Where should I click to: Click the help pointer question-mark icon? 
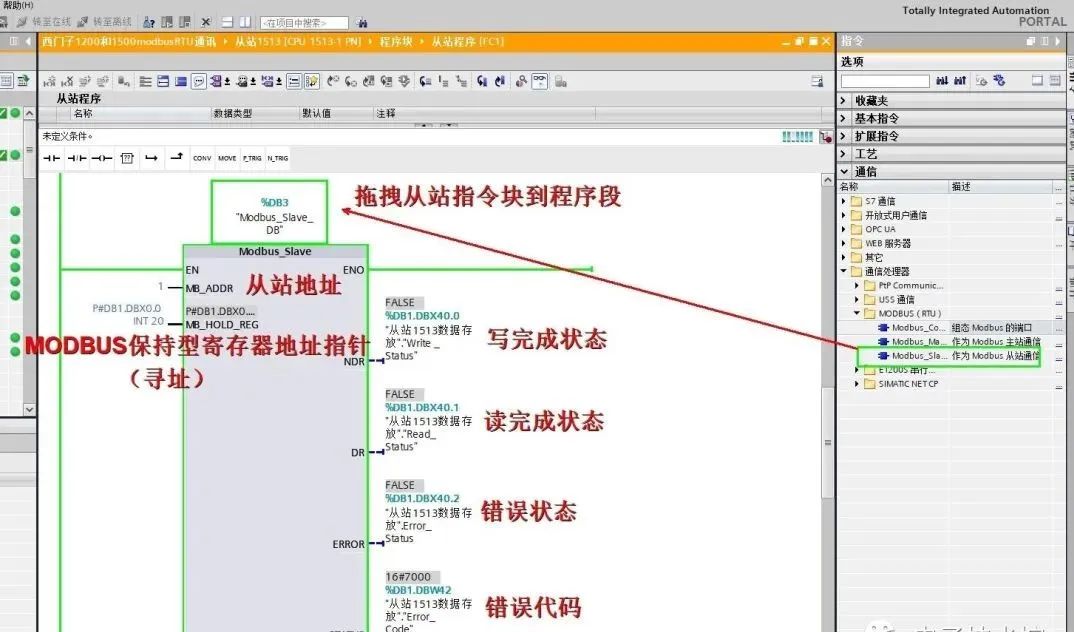click(149, 23)
